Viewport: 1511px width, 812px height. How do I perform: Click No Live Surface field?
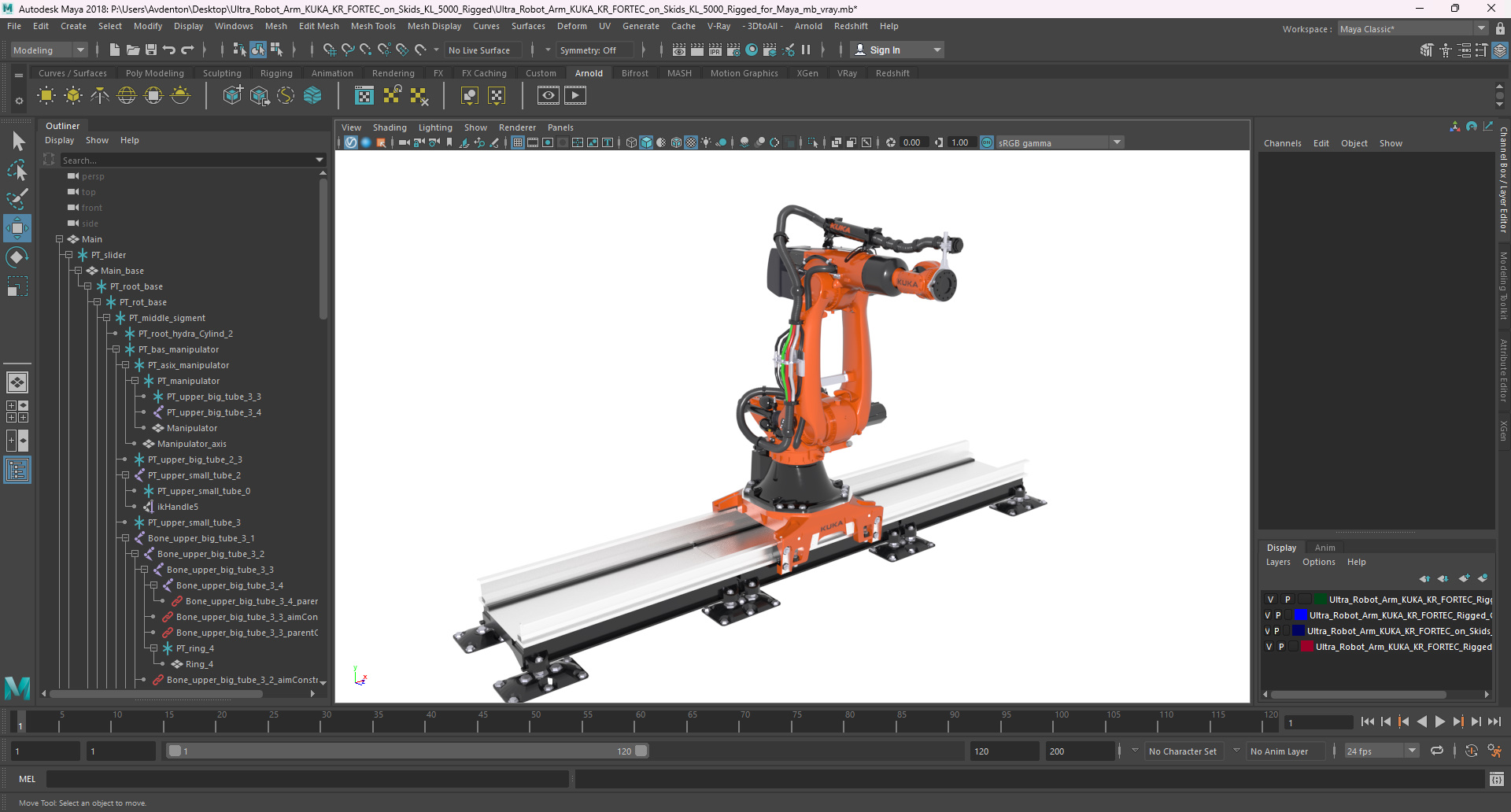[x=483, y=50]
